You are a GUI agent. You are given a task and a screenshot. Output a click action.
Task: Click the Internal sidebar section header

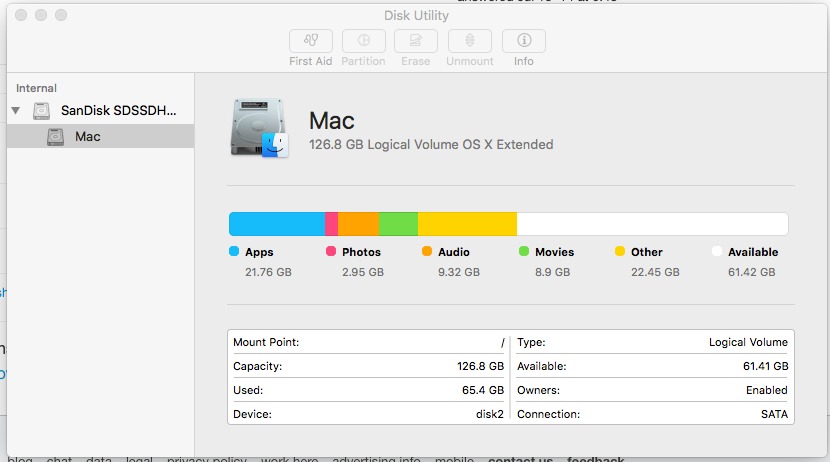click(x=36, y=88)
